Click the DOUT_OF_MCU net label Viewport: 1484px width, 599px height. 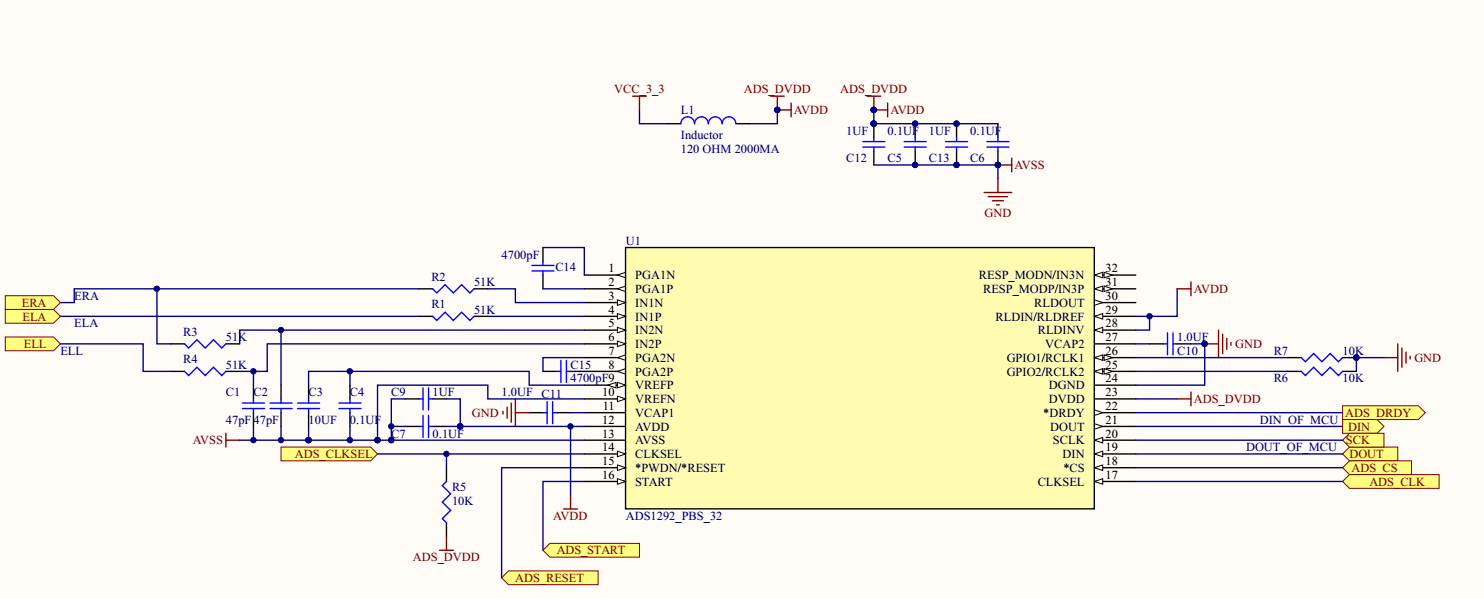click(1291, 447)
